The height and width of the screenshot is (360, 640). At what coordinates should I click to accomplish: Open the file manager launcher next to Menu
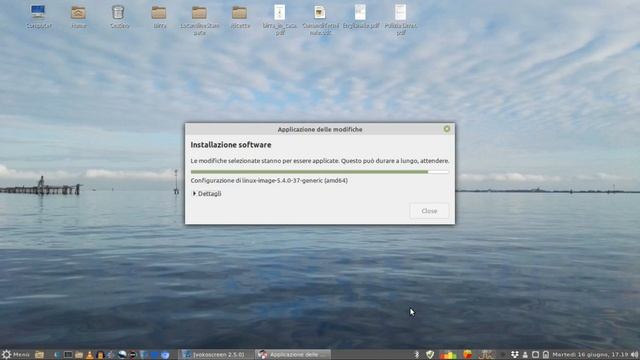tap(39, 354)
